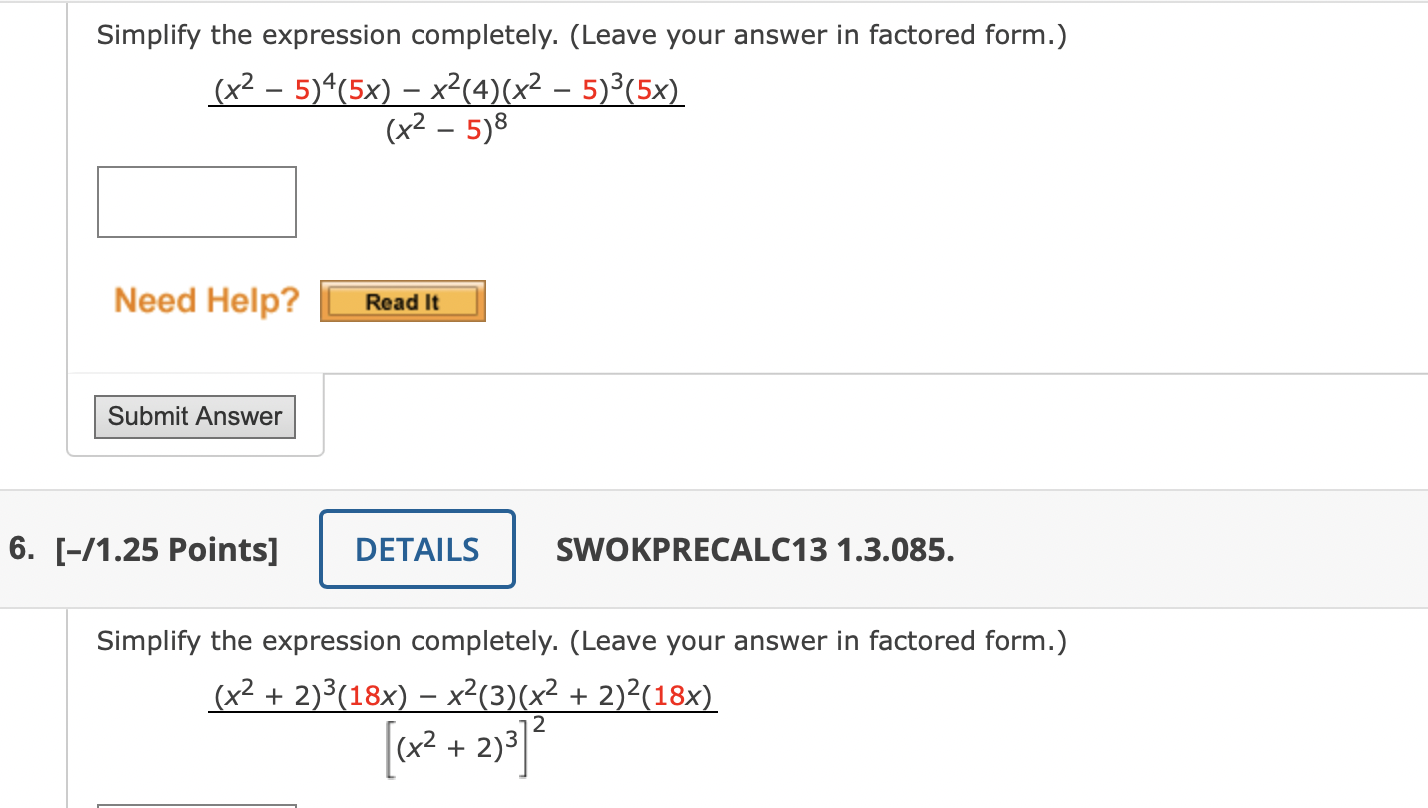Select the fraction expression in the first problem
This screenshot has width=1428, height=808.
click(x=447, y=108)
